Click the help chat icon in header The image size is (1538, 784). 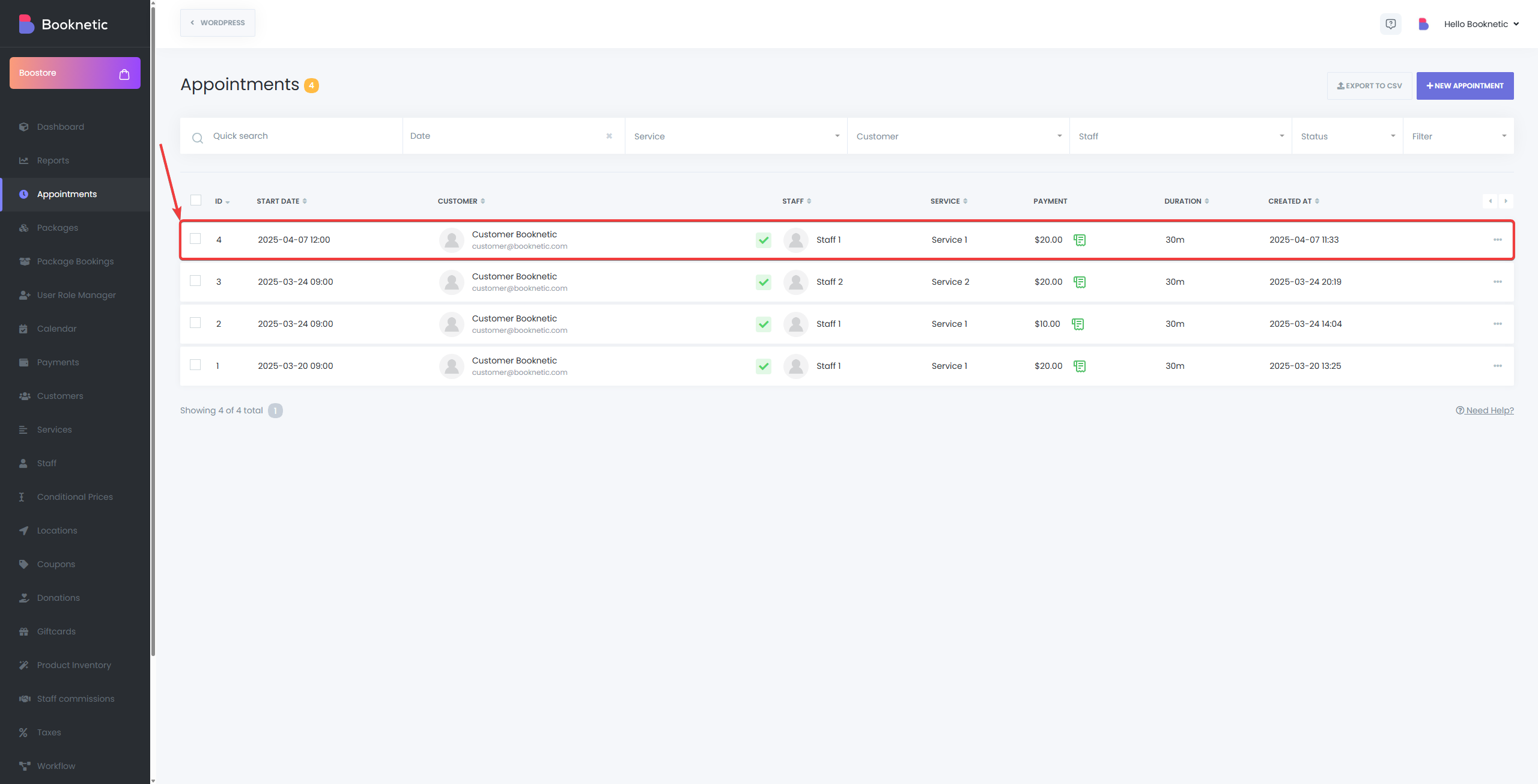1390,24
